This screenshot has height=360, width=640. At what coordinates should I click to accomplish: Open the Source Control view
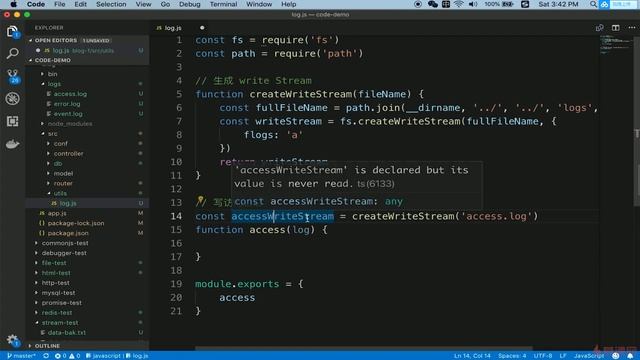pos(13,76)
